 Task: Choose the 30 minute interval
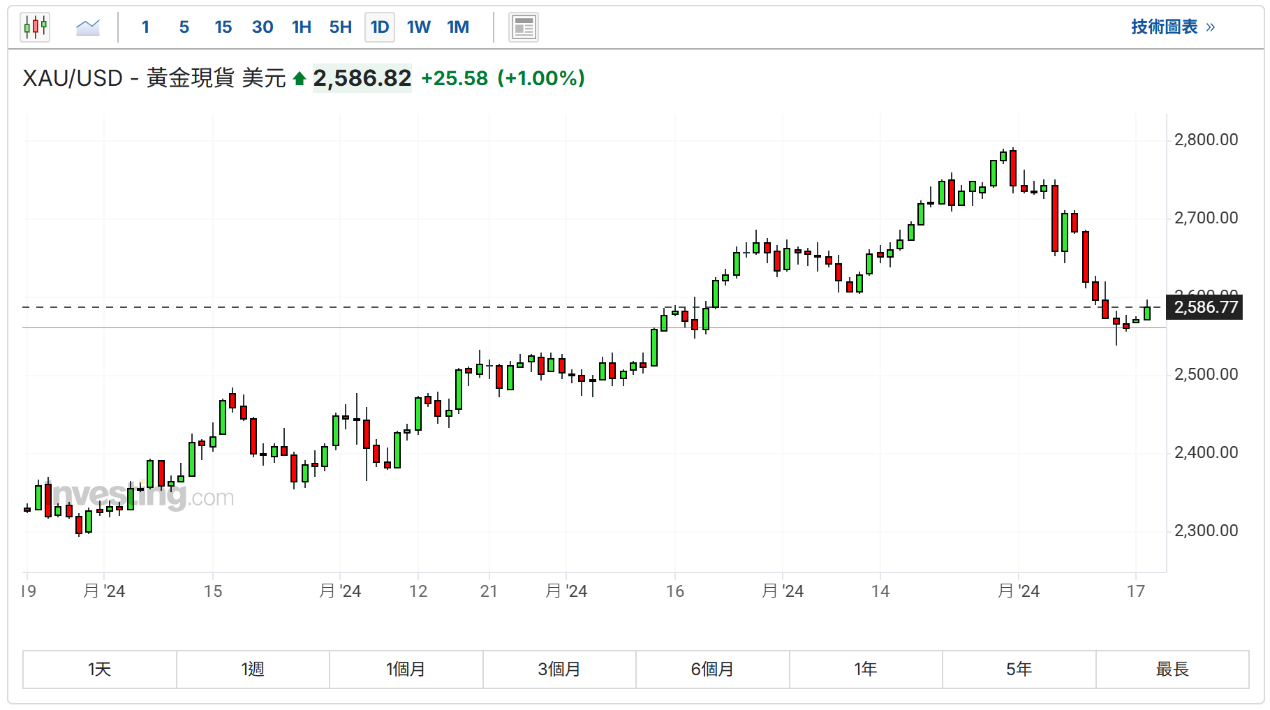coord(262,27)
